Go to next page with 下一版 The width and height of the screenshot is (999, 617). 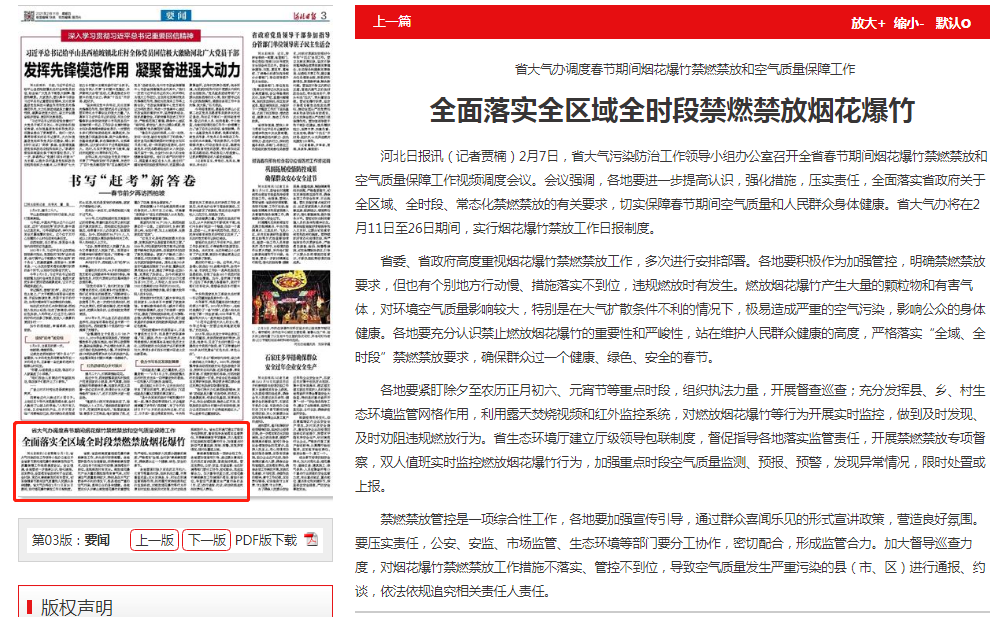[207, 540]
